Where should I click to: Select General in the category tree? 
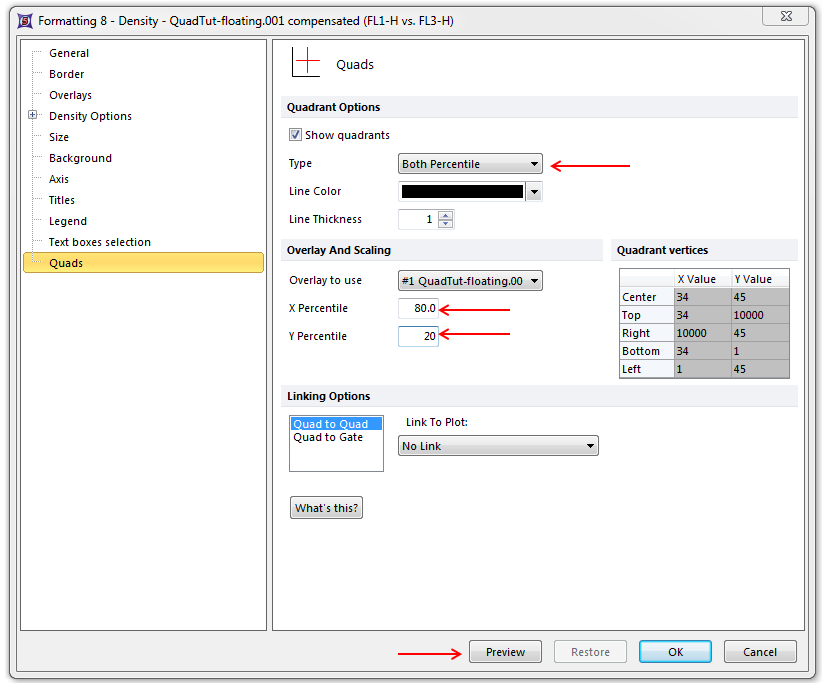(69, 53)
